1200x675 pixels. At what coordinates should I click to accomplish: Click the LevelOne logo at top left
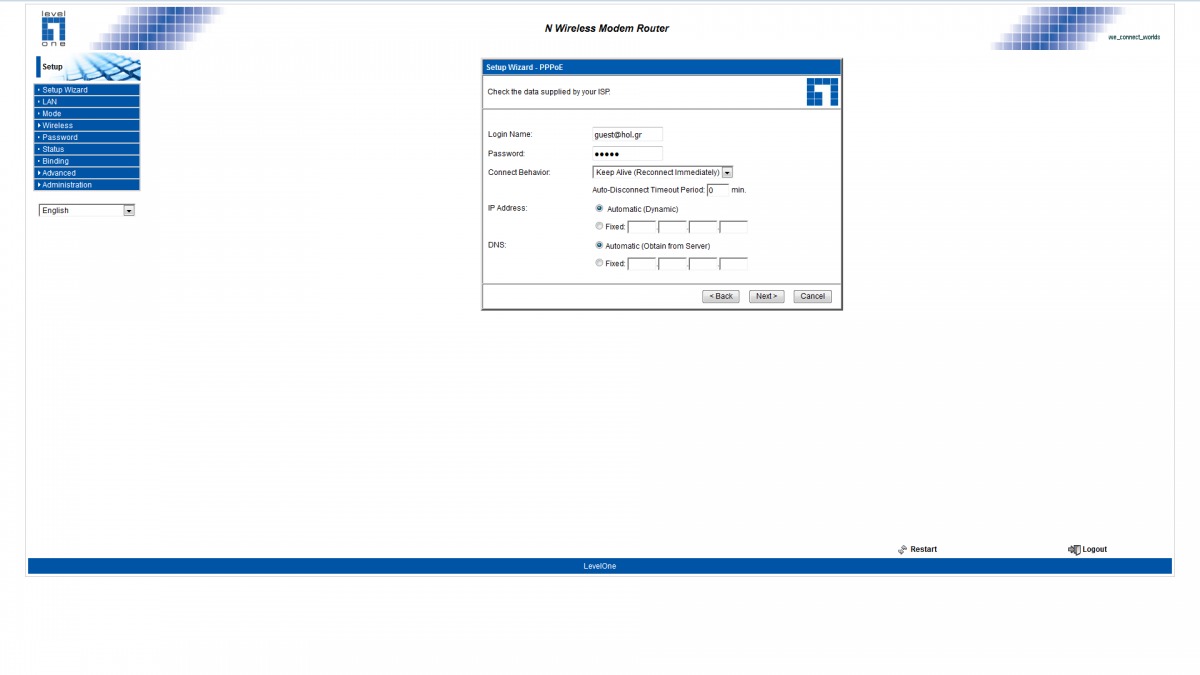point(53,29)
